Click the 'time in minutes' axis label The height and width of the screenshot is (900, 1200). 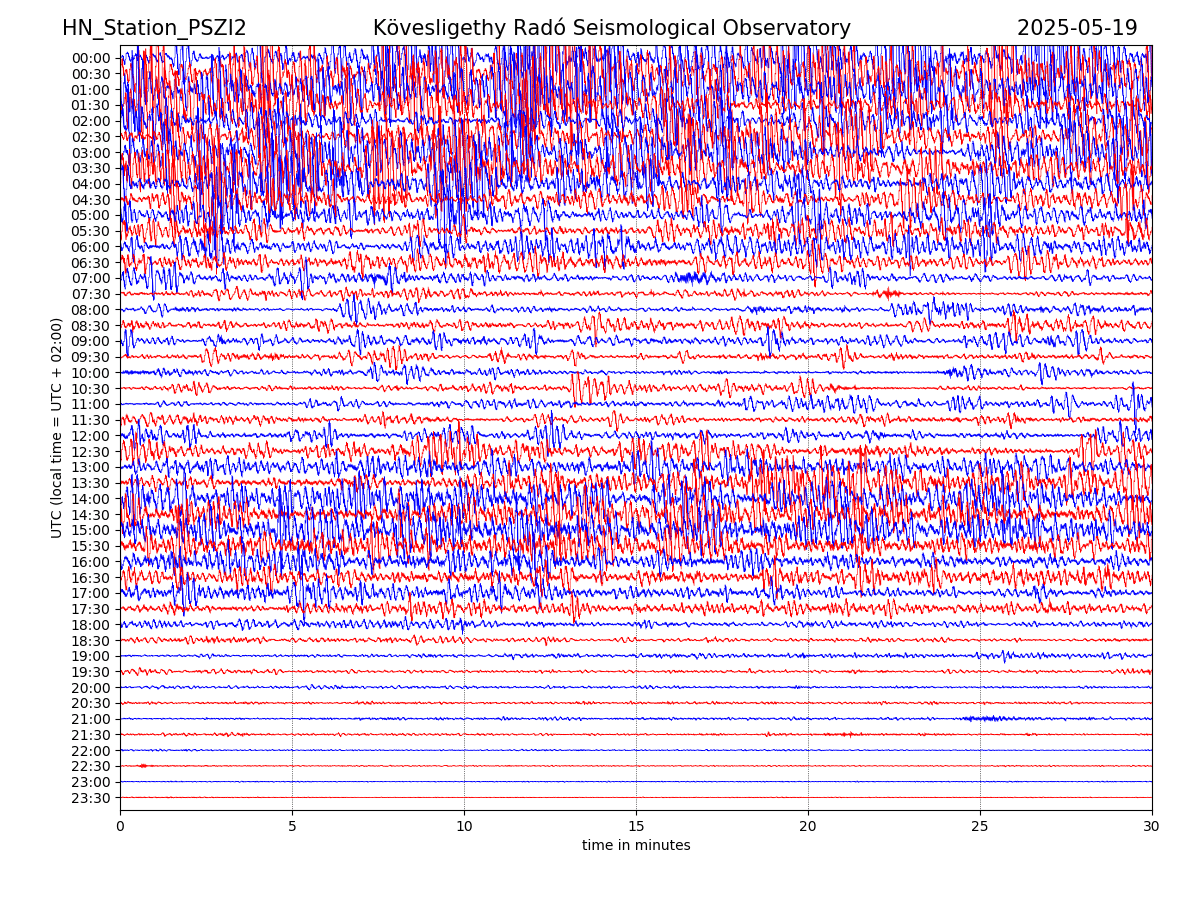coord(636,845)
